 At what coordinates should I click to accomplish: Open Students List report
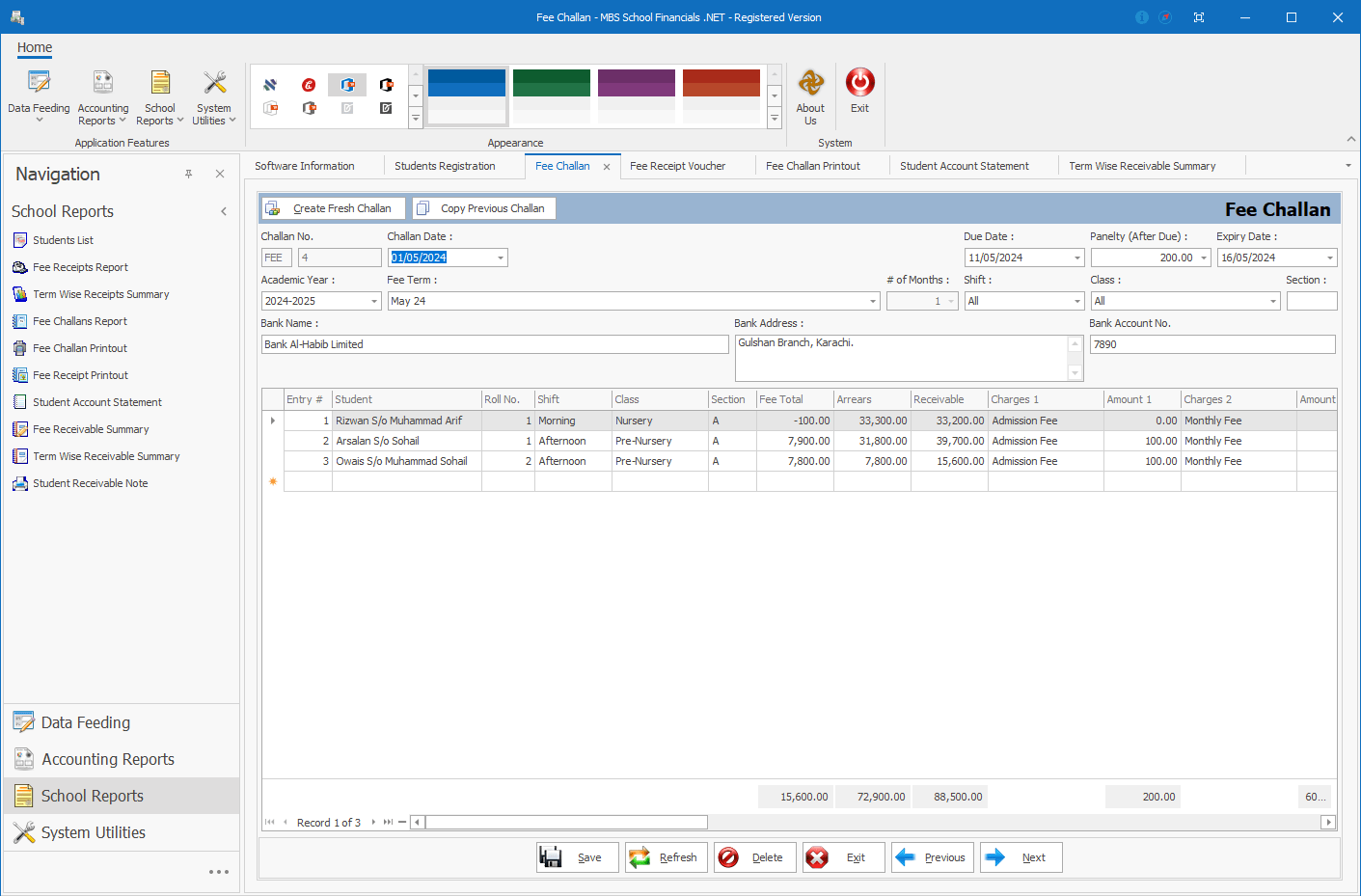pos(63,240)
